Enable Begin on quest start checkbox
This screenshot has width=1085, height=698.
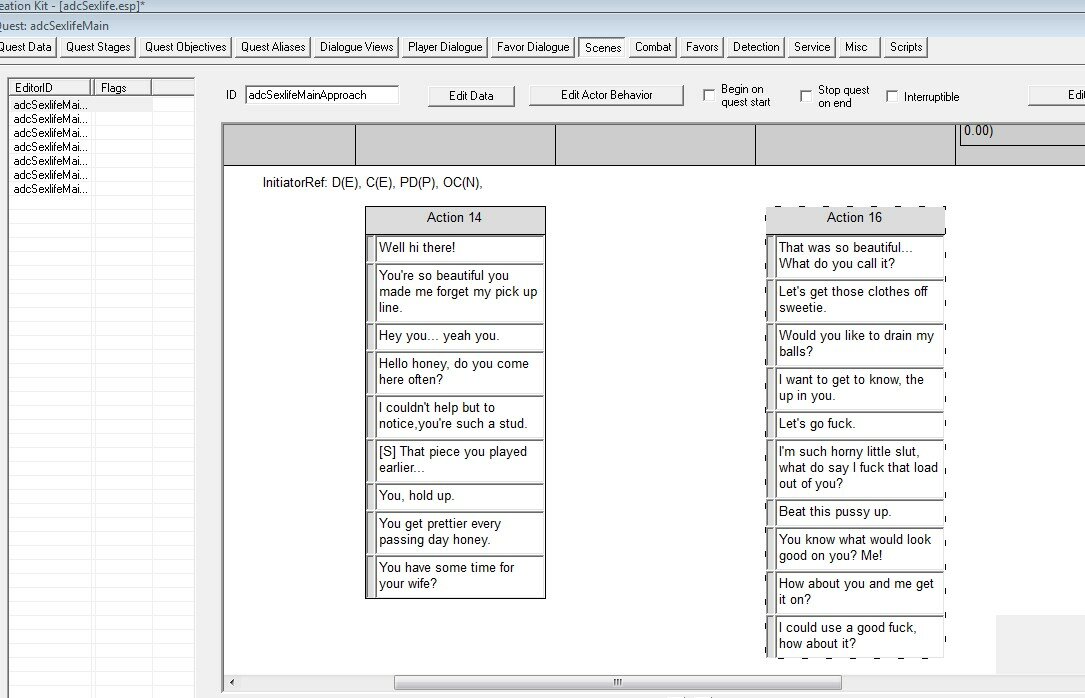pos(709,95)
